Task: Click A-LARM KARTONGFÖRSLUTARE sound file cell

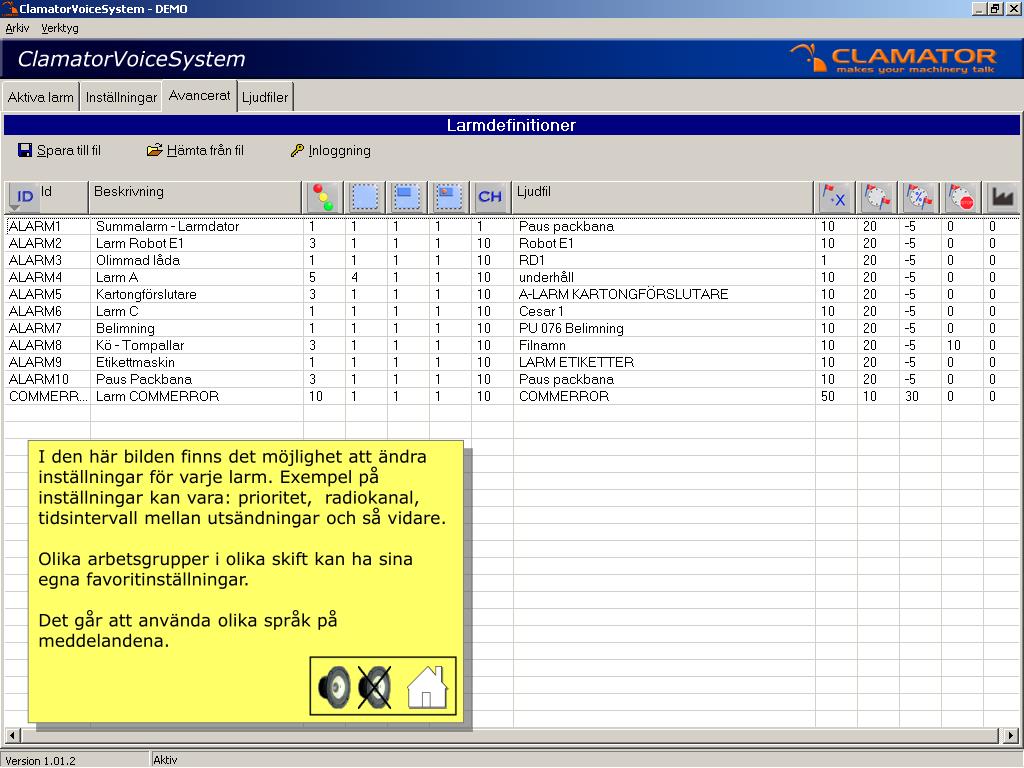Action: coord(664,294)
